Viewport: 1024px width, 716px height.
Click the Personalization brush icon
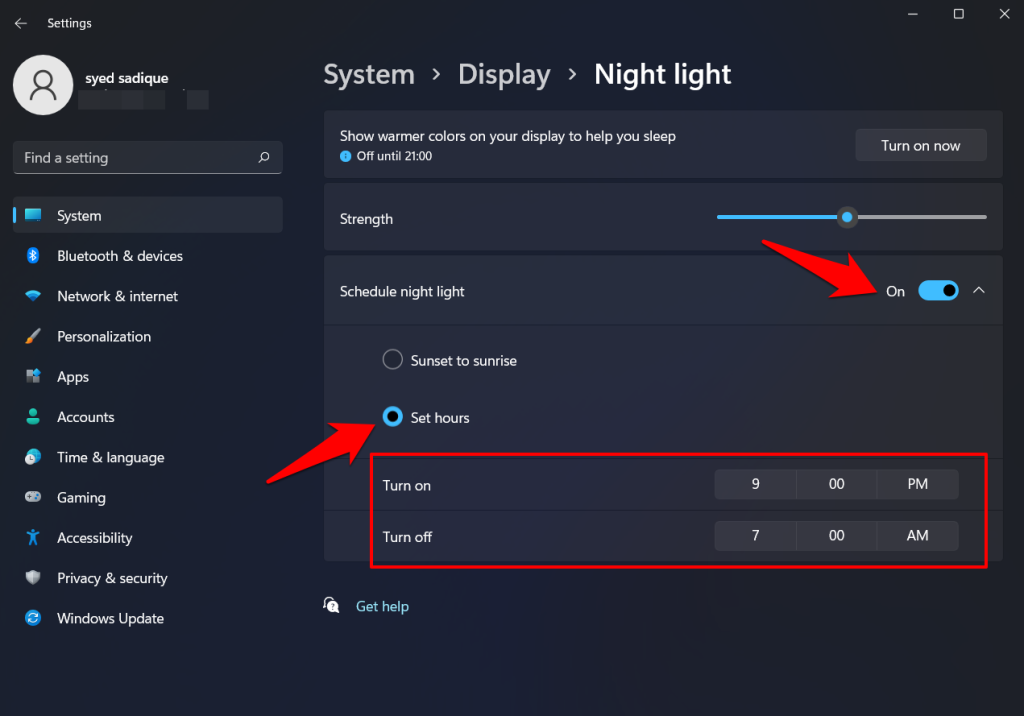(31, 336)
